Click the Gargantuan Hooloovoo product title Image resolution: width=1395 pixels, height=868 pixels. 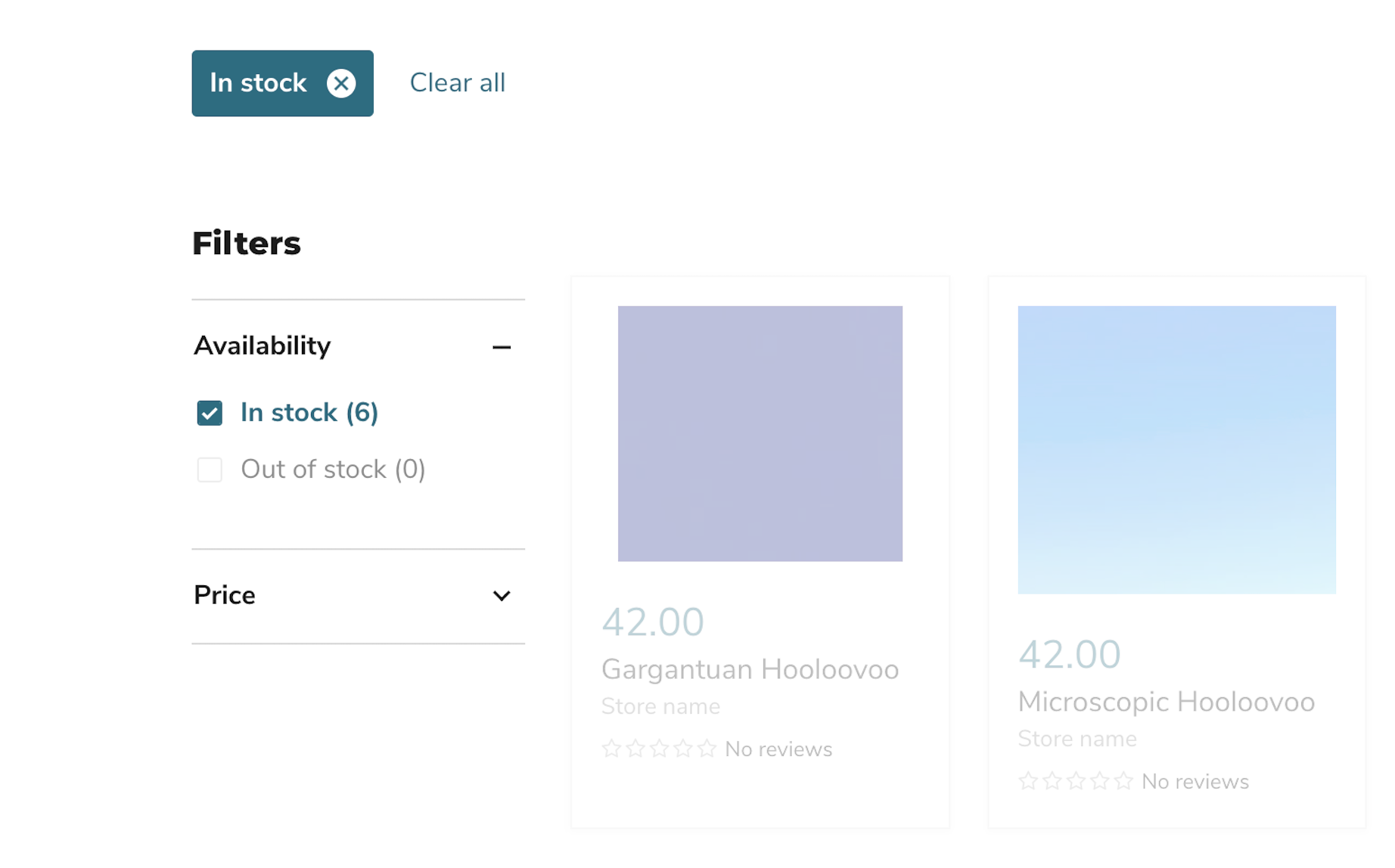(750, 669)
